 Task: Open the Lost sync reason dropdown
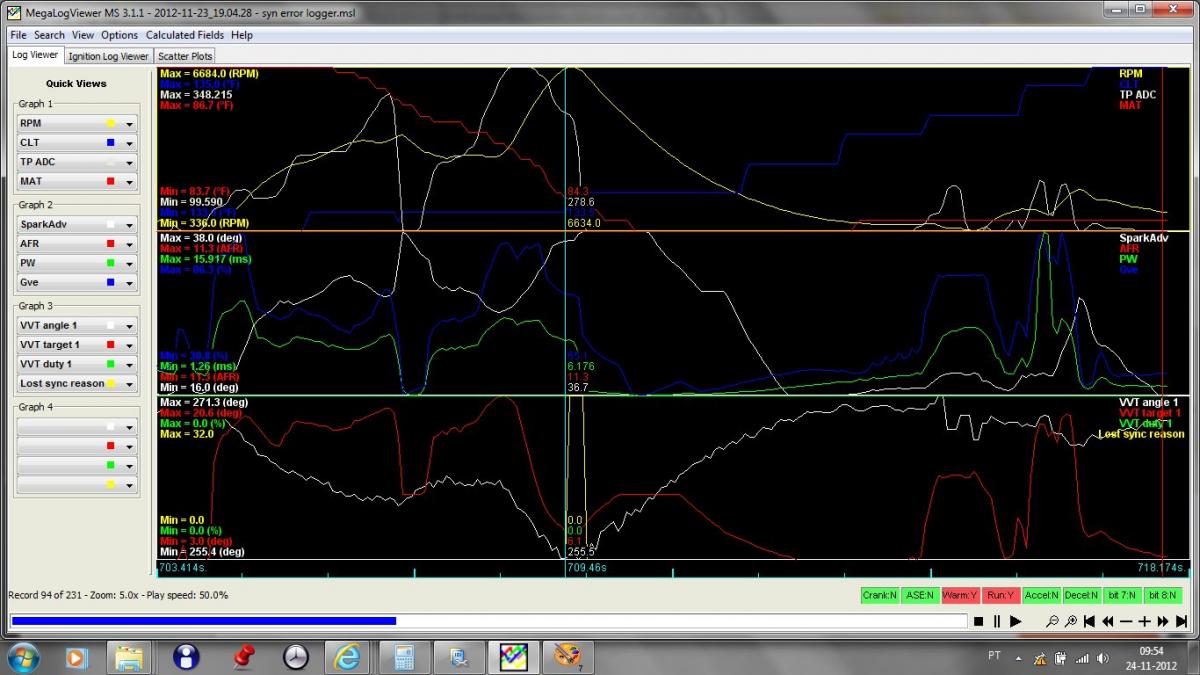[129, 384]
